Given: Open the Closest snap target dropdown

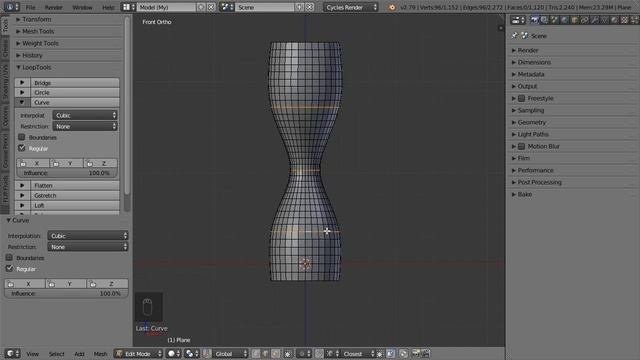Looking at the screenshot, I should click(358, 353).
